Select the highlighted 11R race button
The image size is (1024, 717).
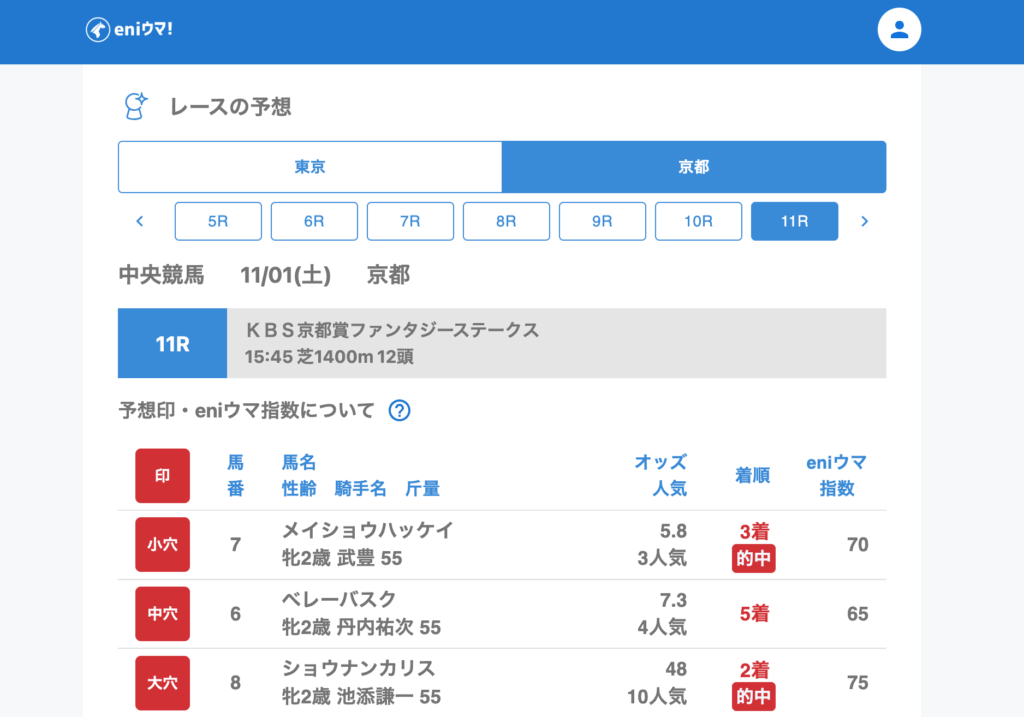[794, 221]
